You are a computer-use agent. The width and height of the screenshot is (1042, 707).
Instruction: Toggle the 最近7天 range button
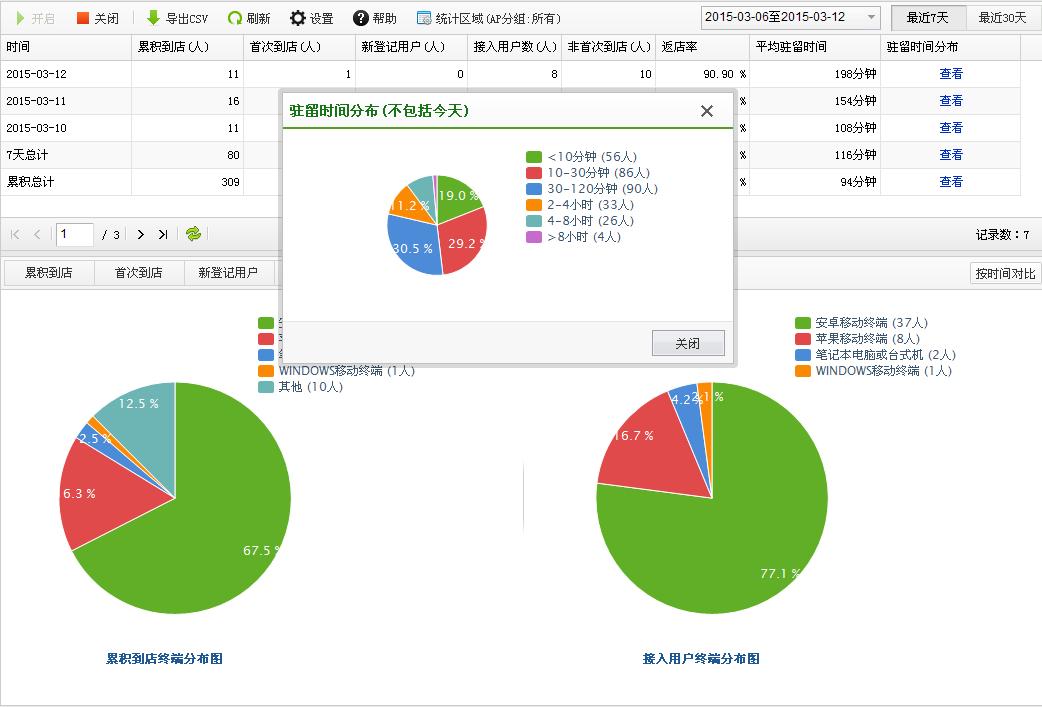[928, 17]
